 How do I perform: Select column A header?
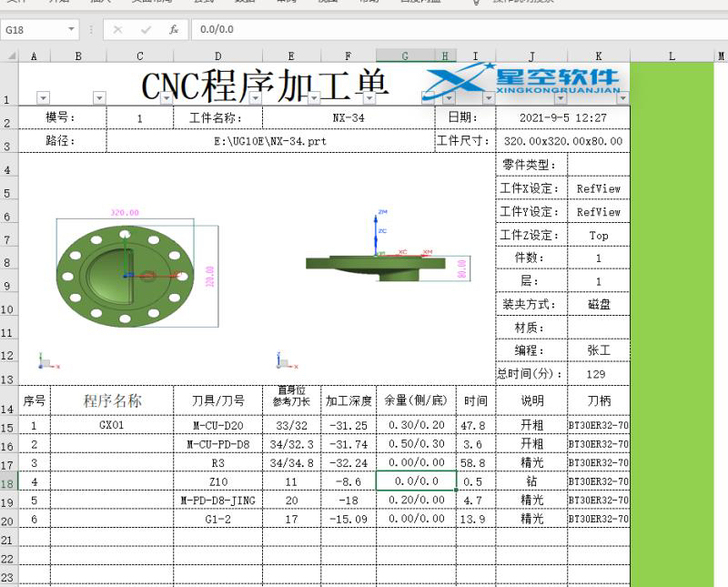[34, 56]
